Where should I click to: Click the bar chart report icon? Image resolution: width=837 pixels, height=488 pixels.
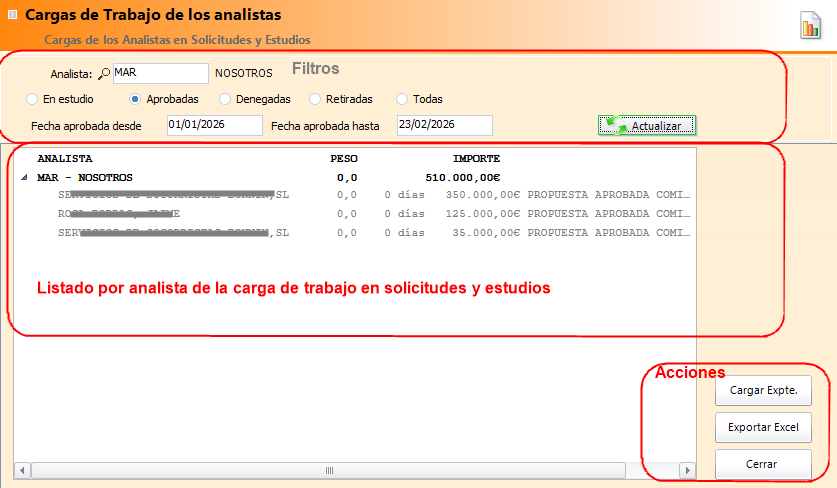809,27
